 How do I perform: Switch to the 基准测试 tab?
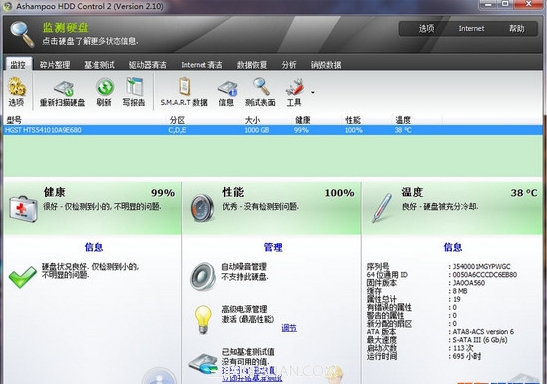pos(99,65)
